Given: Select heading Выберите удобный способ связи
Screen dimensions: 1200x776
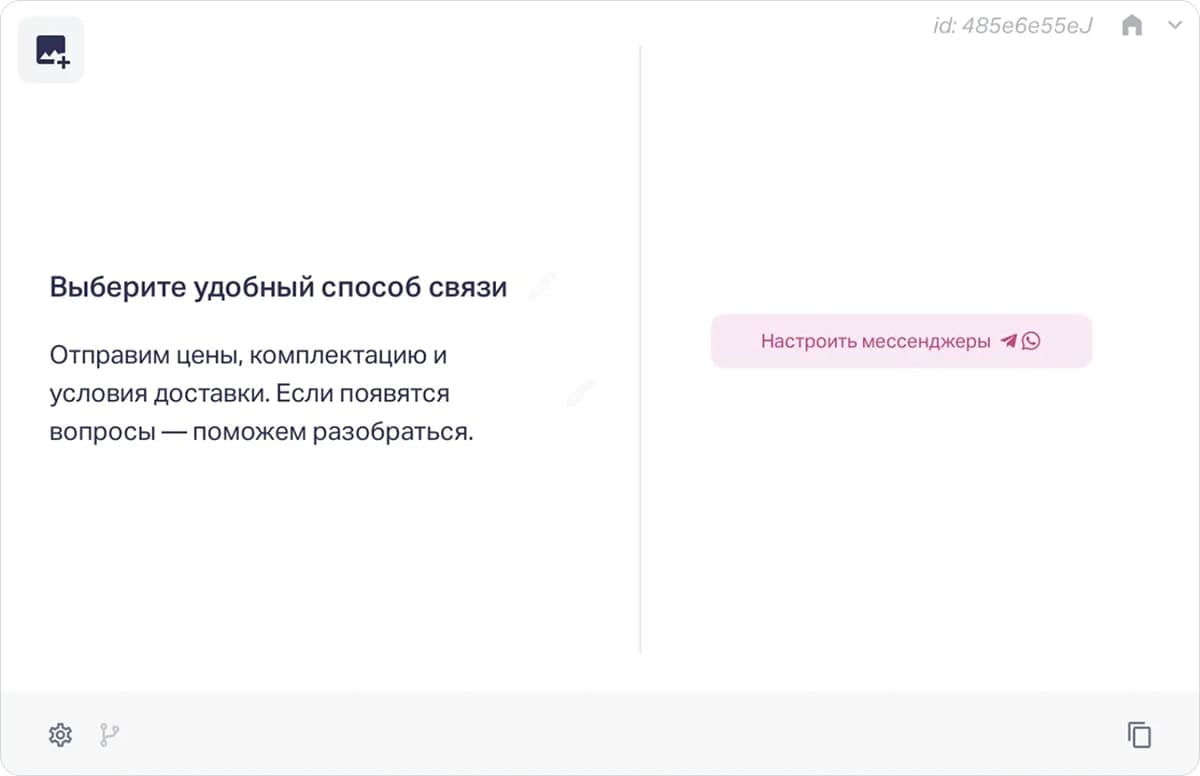Looking at the screenshot, I should click(278, 288).
